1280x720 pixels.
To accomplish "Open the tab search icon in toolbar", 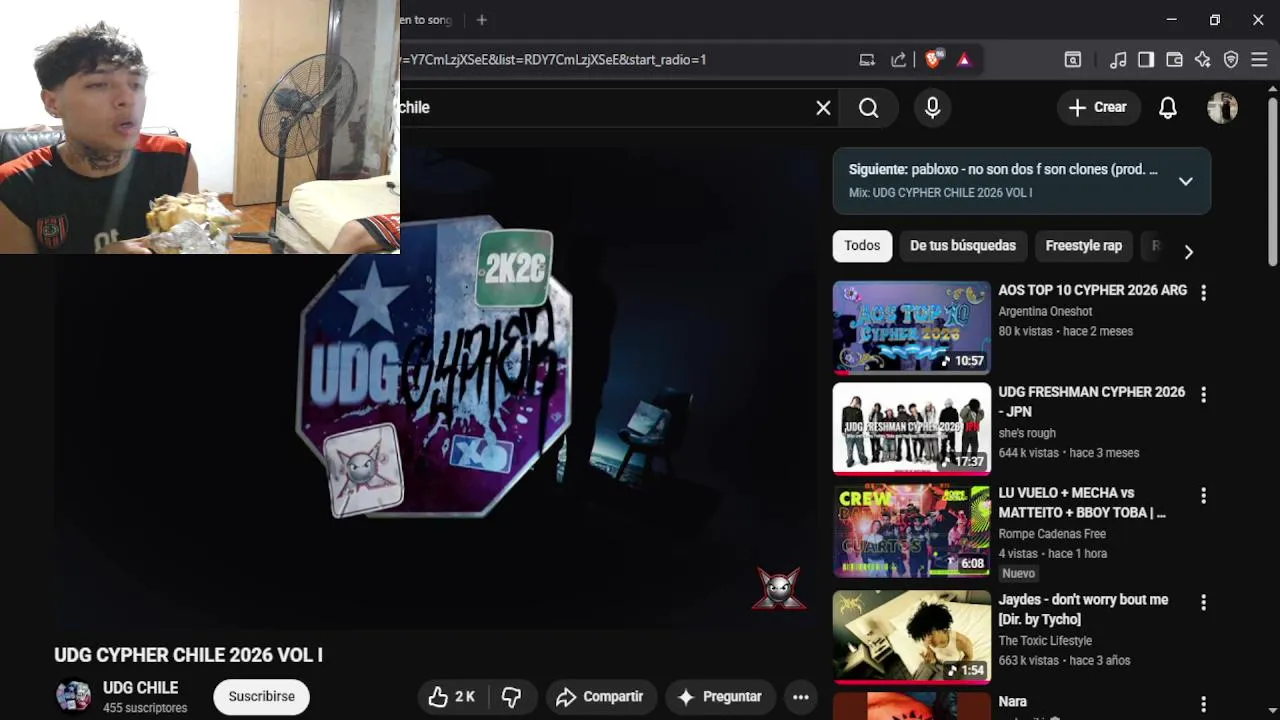I will 1073,60.
